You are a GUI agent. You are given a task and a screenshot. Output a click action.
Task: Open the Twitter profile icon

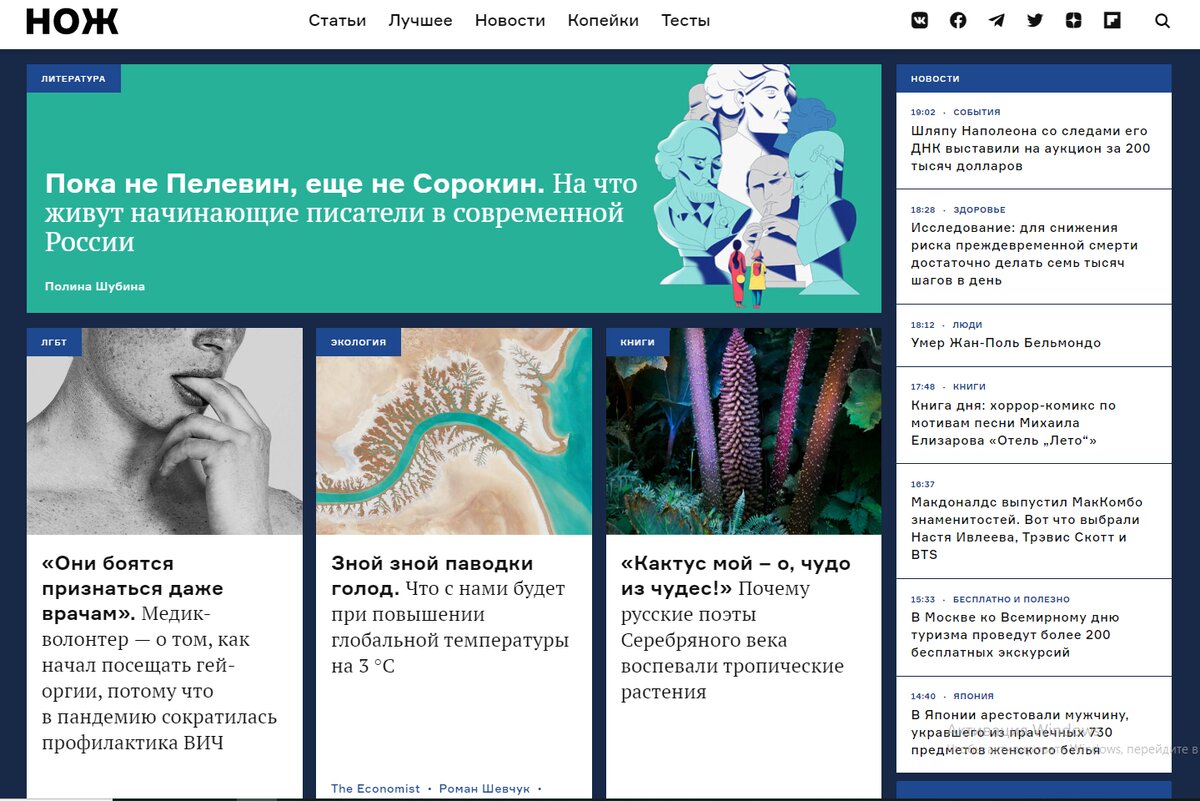point(1035,20)
